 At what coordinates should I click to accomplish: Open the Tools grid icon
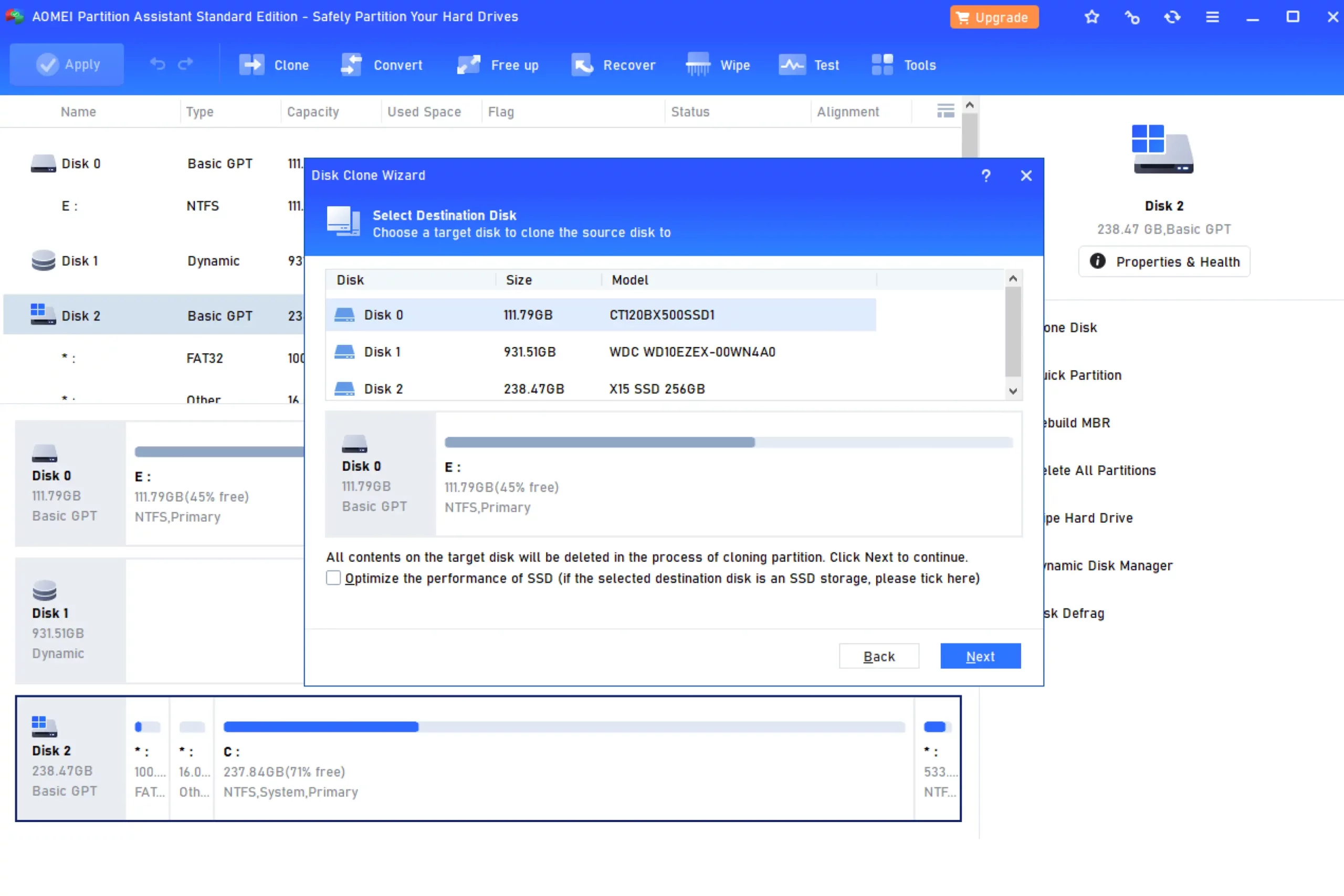point(881,65)
